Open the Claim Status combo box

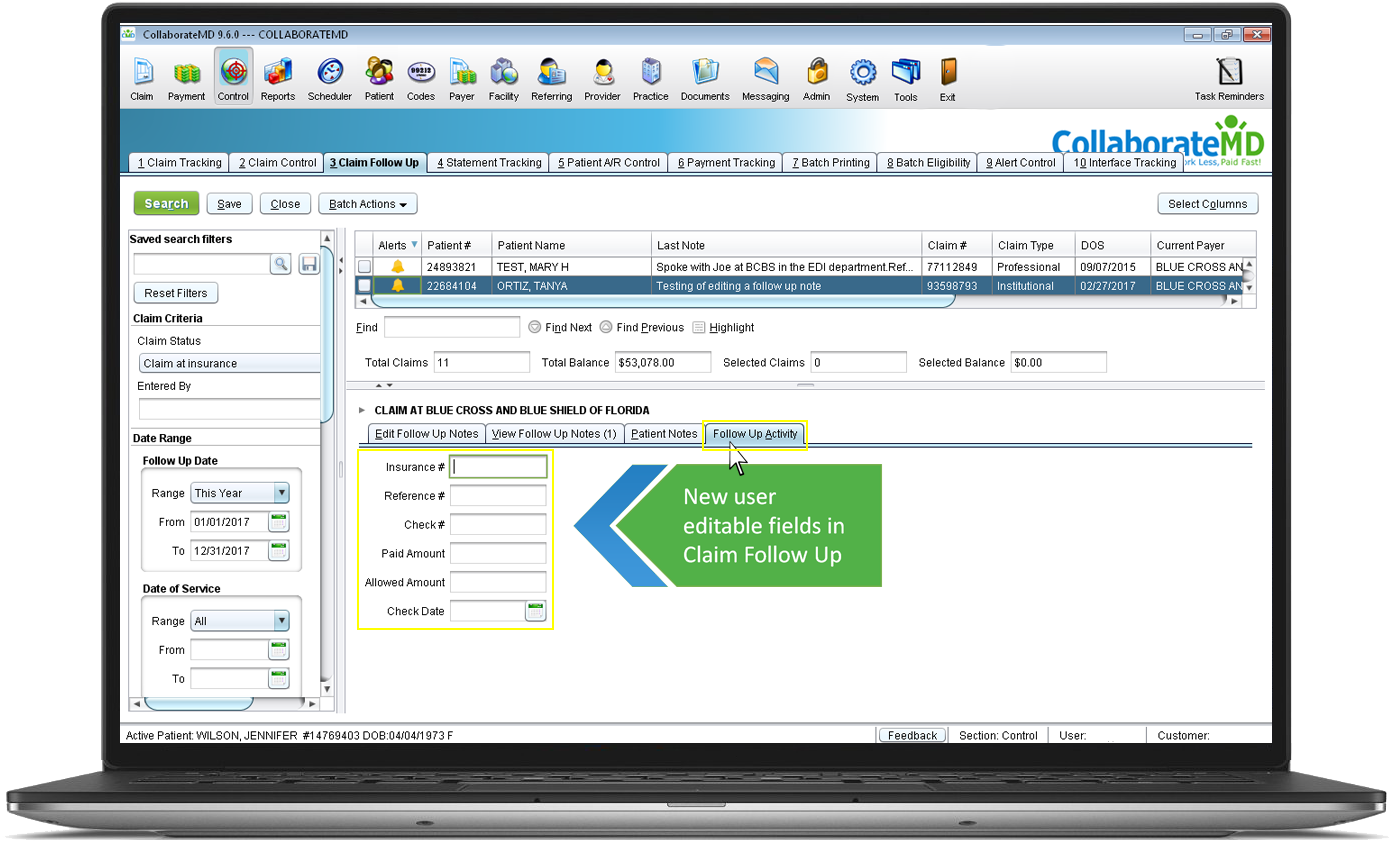point(230,363)
